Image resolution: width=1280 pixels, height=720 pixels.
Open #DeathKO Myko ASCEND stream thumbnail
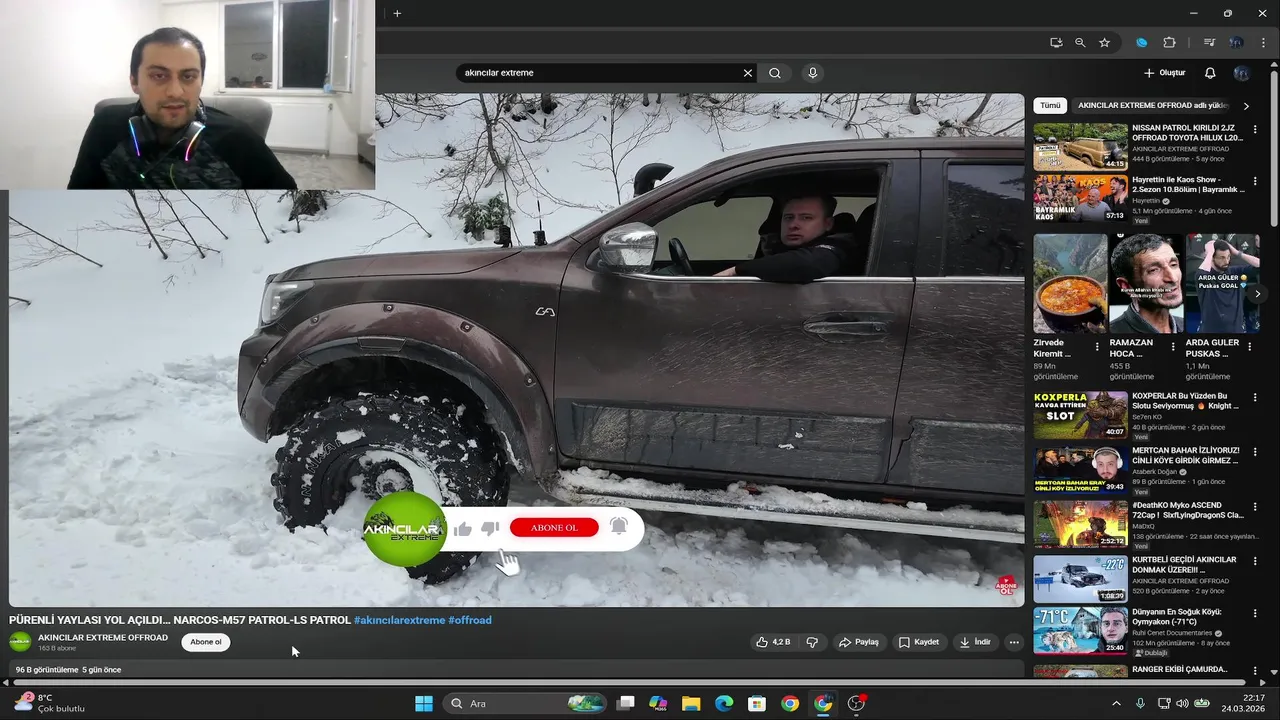(1080, 524)
